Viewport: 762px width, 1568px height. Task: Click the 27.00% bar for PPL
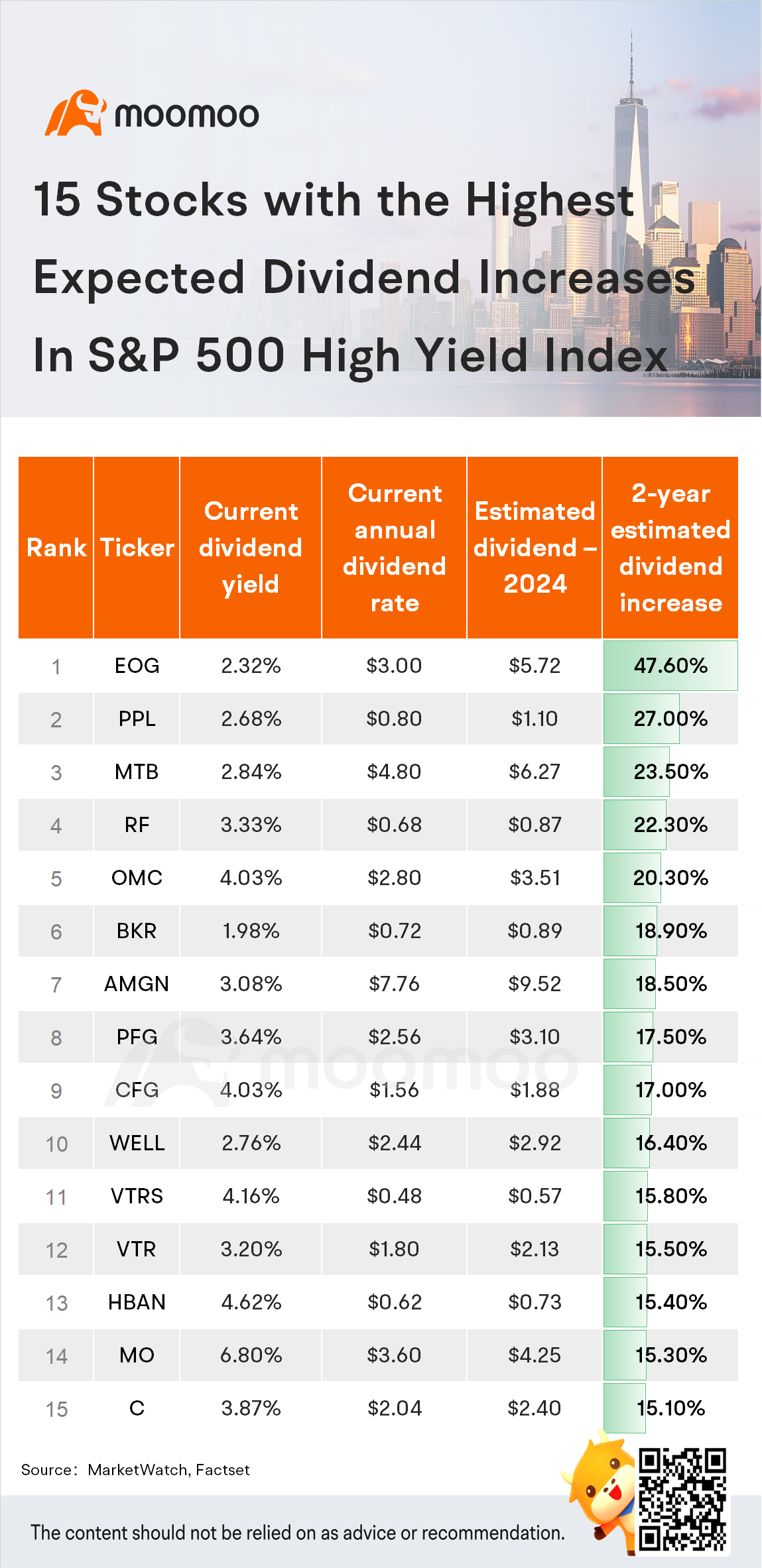[641, 719]
